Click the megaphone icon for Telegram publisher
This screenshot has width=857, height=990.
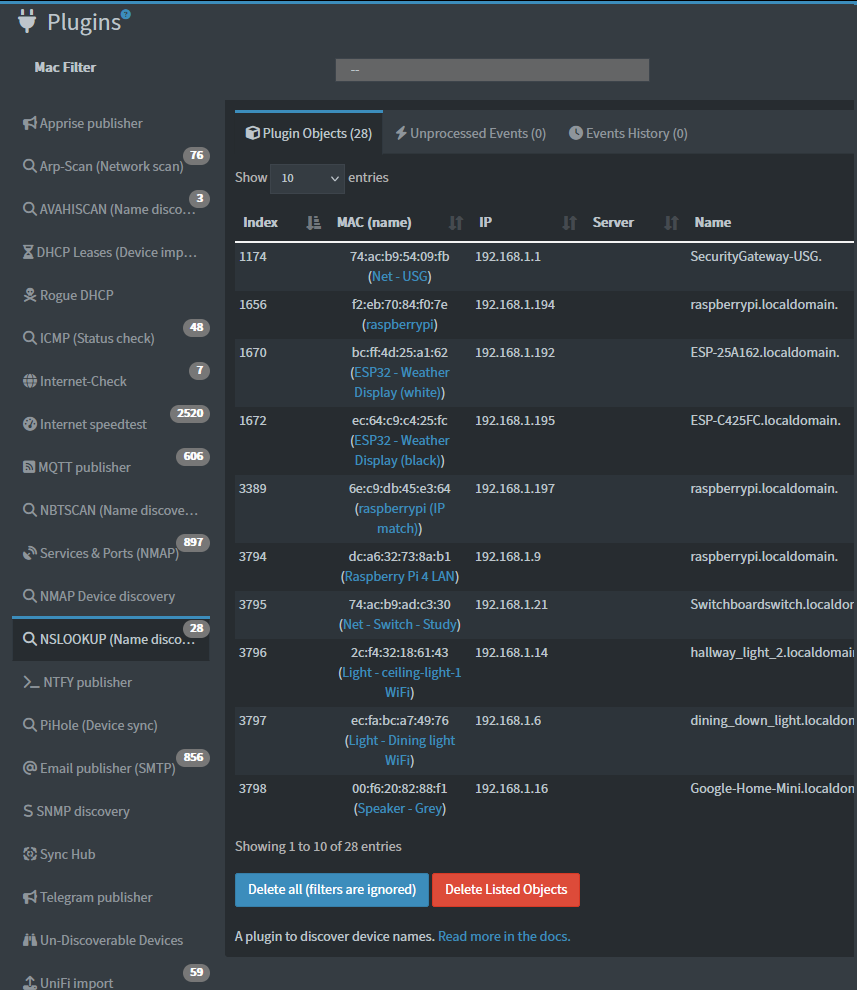coord(30,897)
